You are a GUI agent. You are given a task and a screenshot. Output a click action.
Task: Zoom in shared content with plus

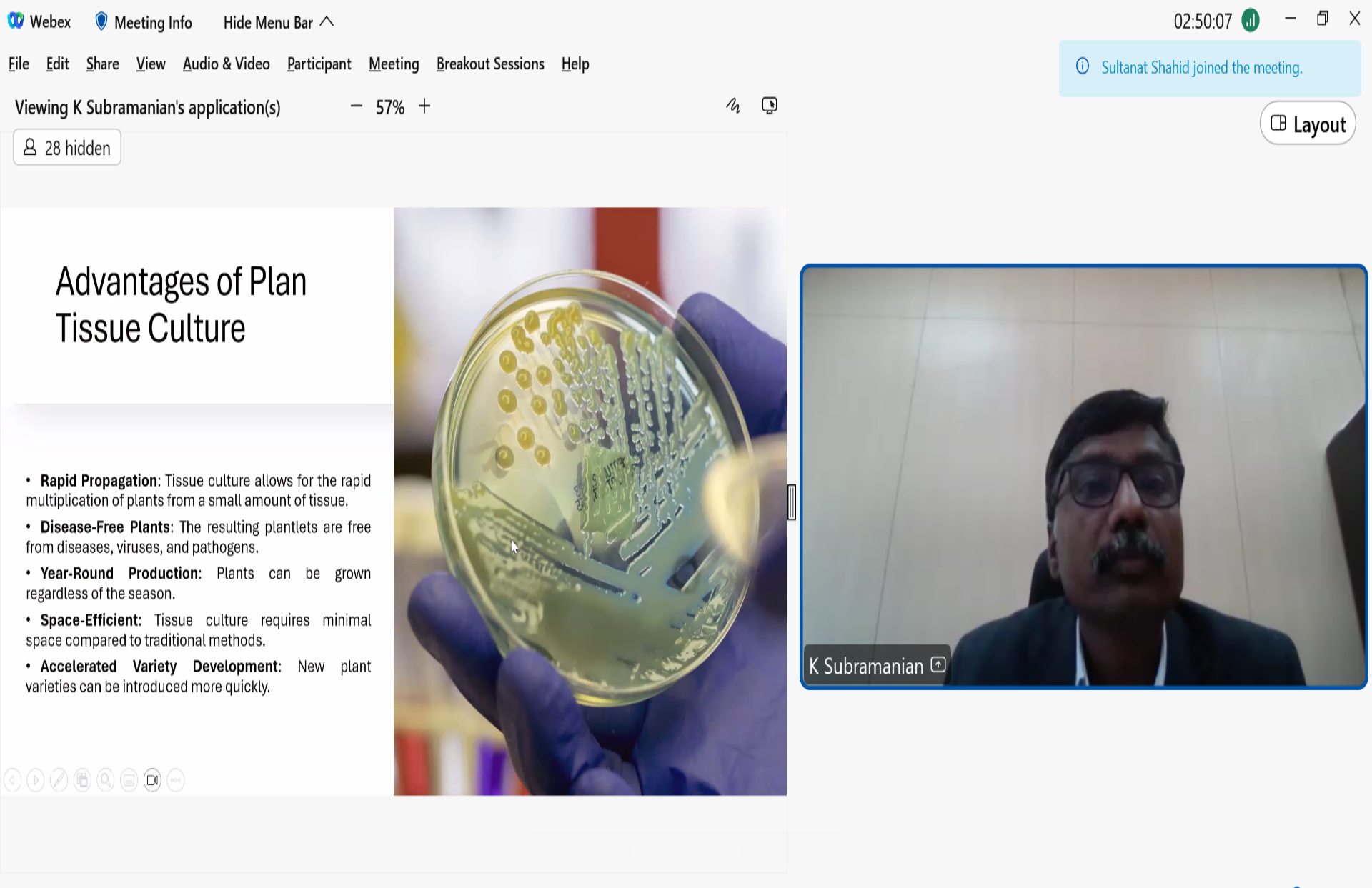click(424, 106)
